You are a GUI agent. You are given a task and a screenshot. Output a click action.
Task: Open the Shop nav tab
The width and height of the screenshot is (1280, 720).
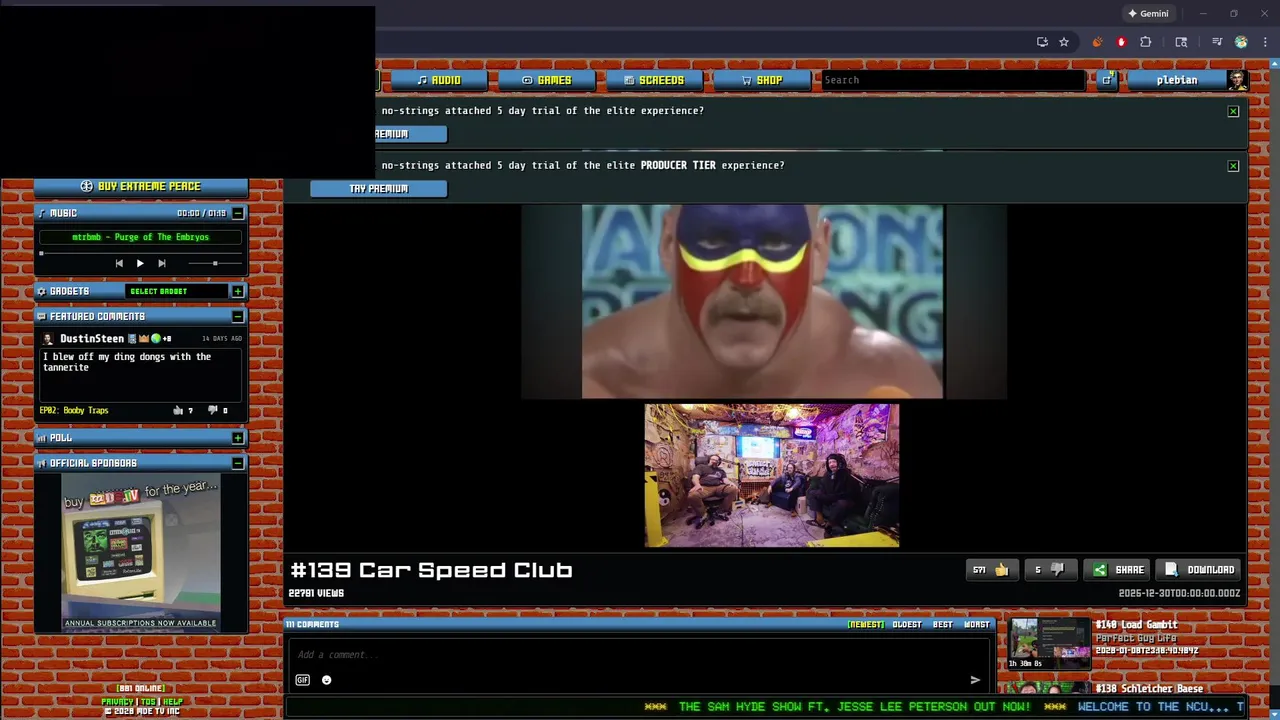point(762,80)
